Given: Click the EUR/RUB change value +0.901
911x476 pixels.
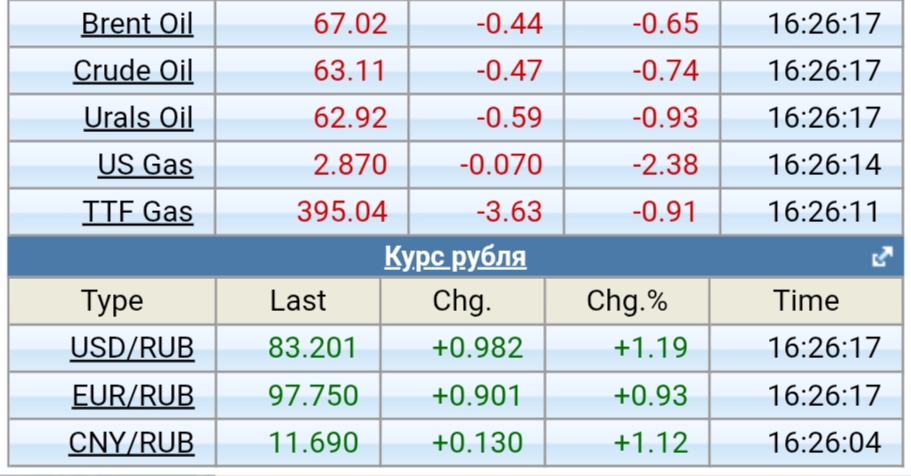Looking at the screenshot, I should tap(477, 396).
